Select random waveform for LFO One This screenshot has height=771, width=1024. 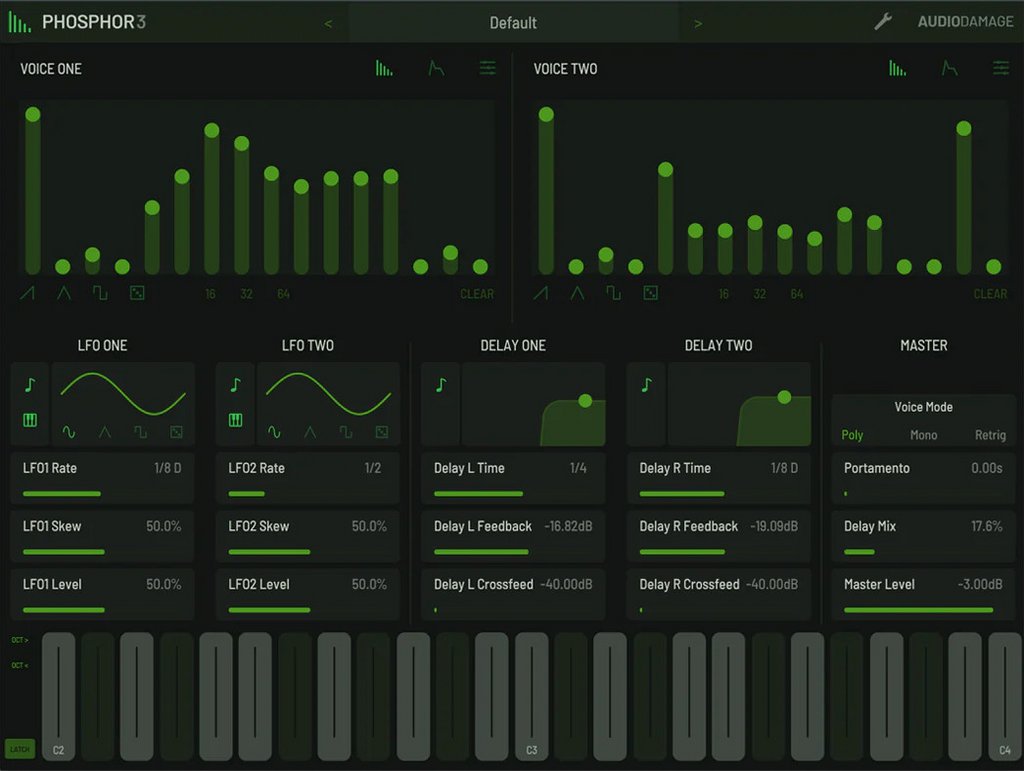(x=176, y=432)
